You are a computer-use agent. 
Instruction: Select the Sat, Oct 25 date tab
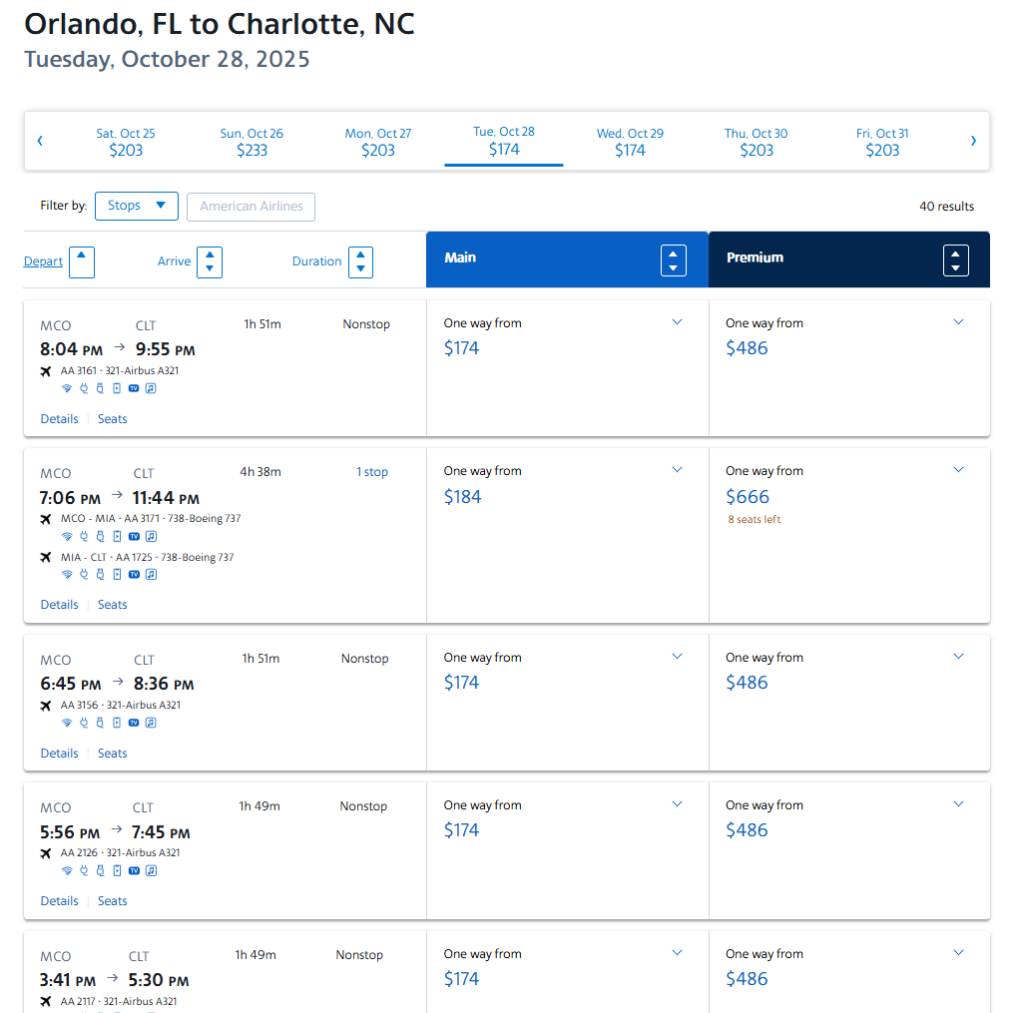pos(126,142)
